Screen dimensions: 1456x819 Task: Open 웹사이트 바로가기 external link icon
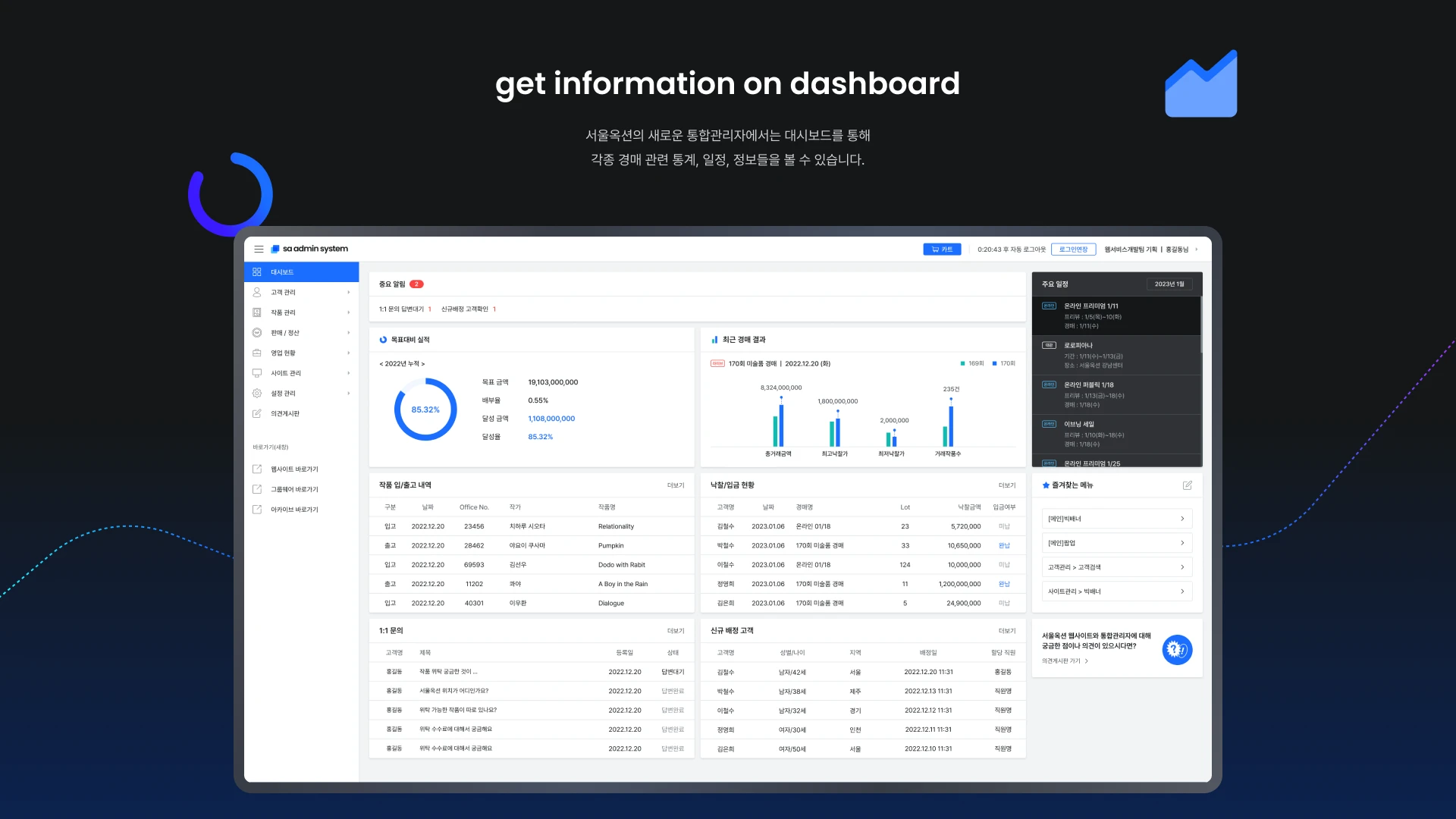tap(256, 469)
